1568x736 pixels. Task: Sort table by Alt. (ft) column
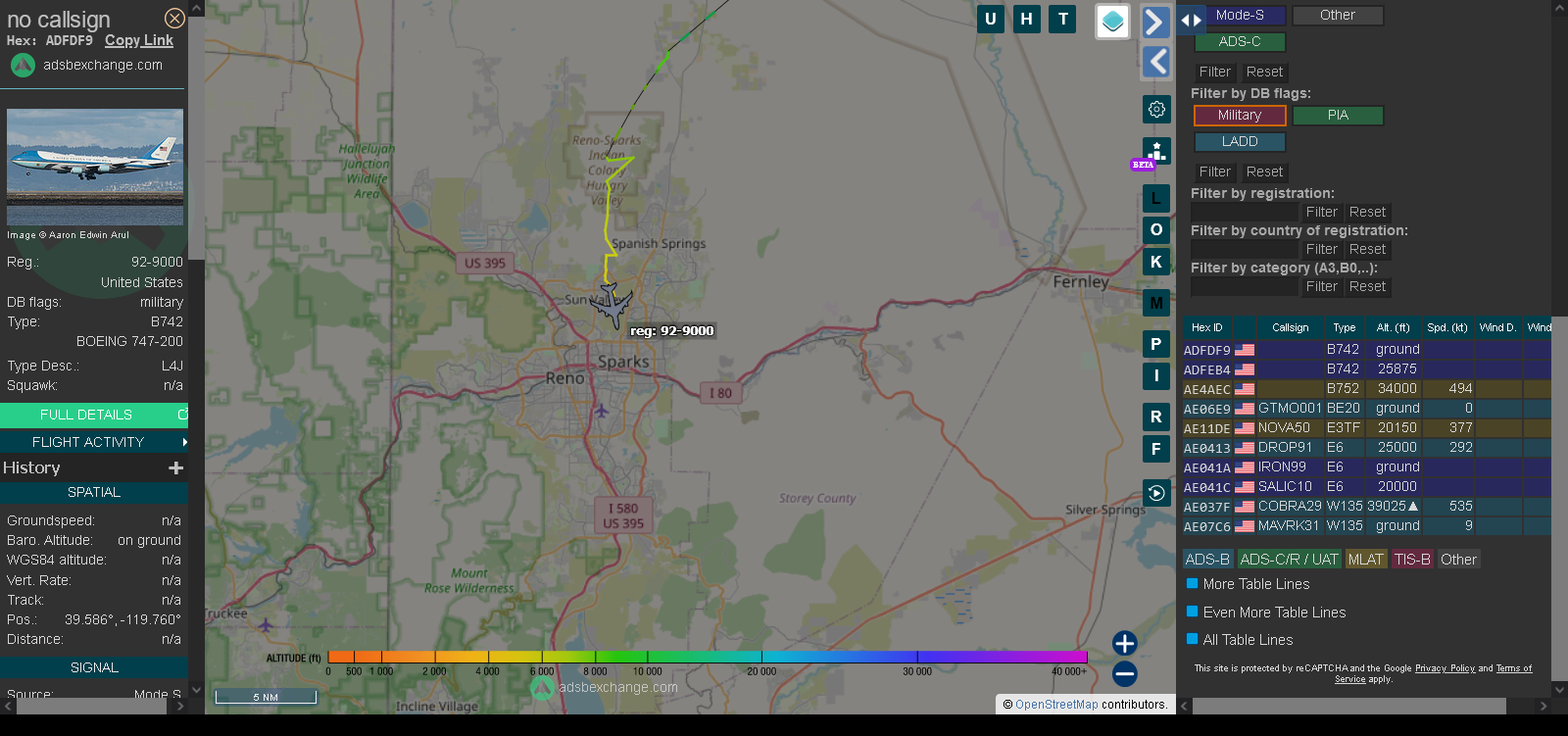coord(1393,327)
